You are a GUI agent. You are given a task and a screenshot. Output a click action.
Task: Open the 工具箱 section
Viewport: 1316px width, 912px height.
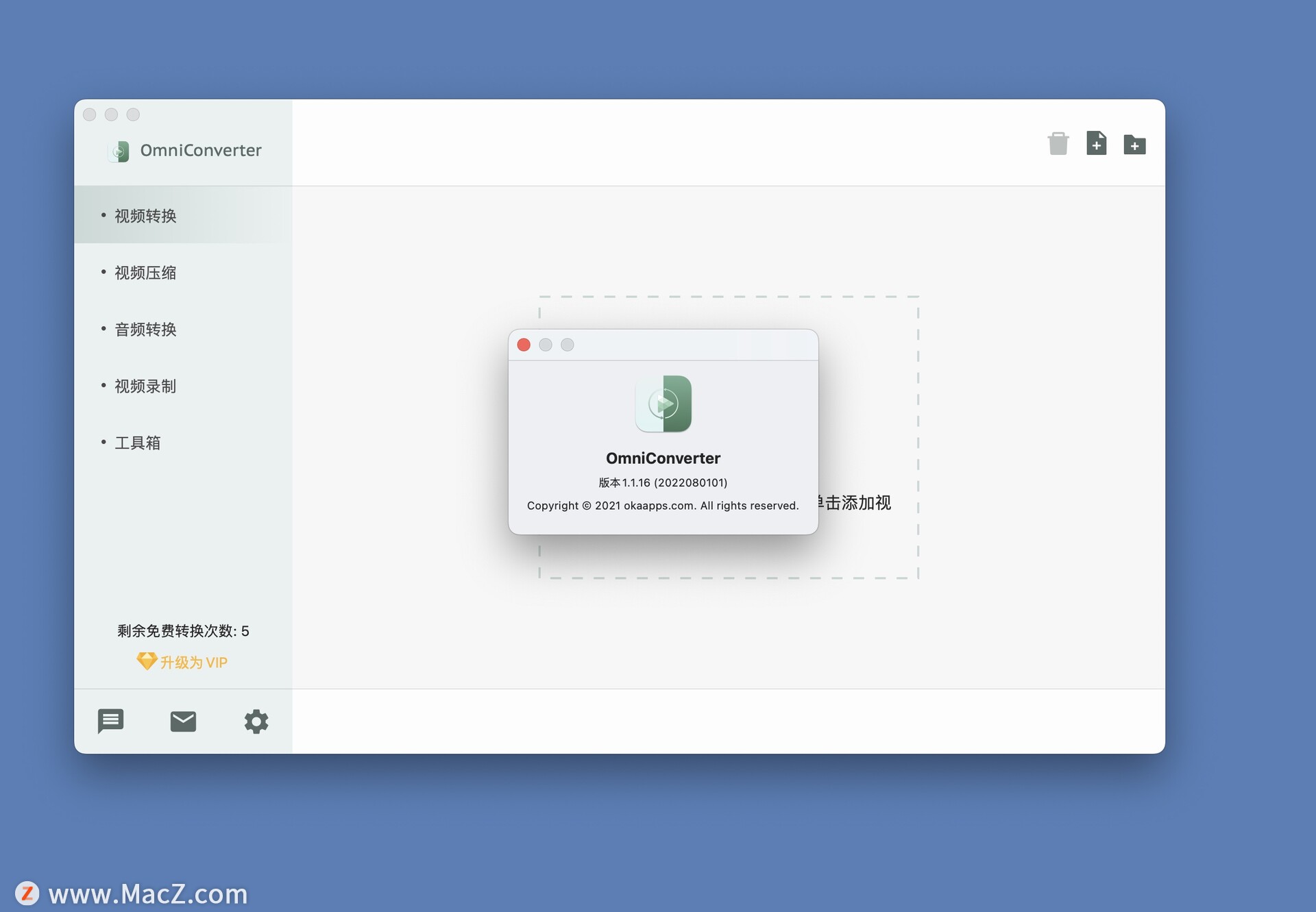[x=183, y=443]
